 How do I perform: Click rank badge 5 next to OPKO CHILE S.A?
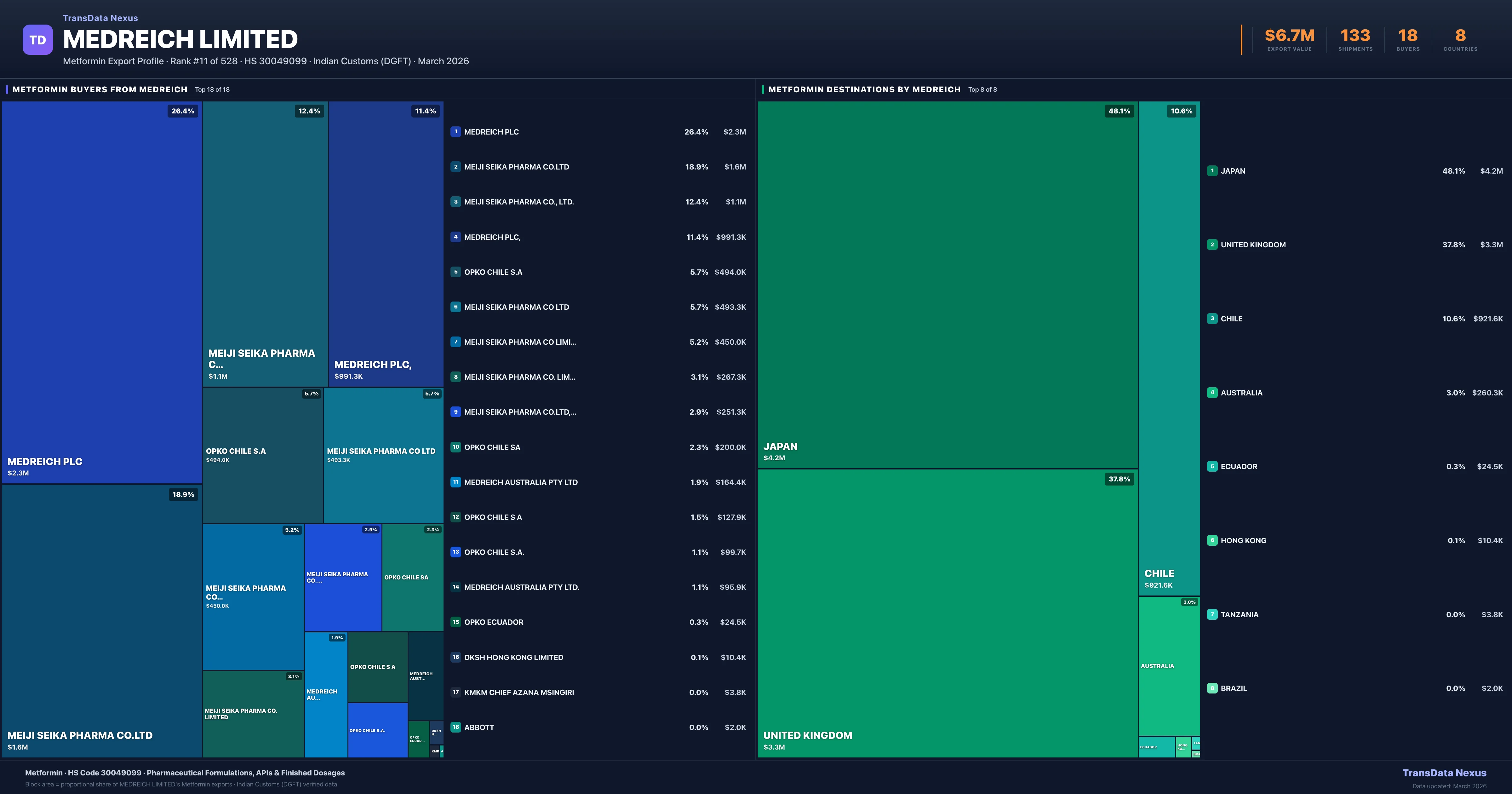(x=455, y=272)
